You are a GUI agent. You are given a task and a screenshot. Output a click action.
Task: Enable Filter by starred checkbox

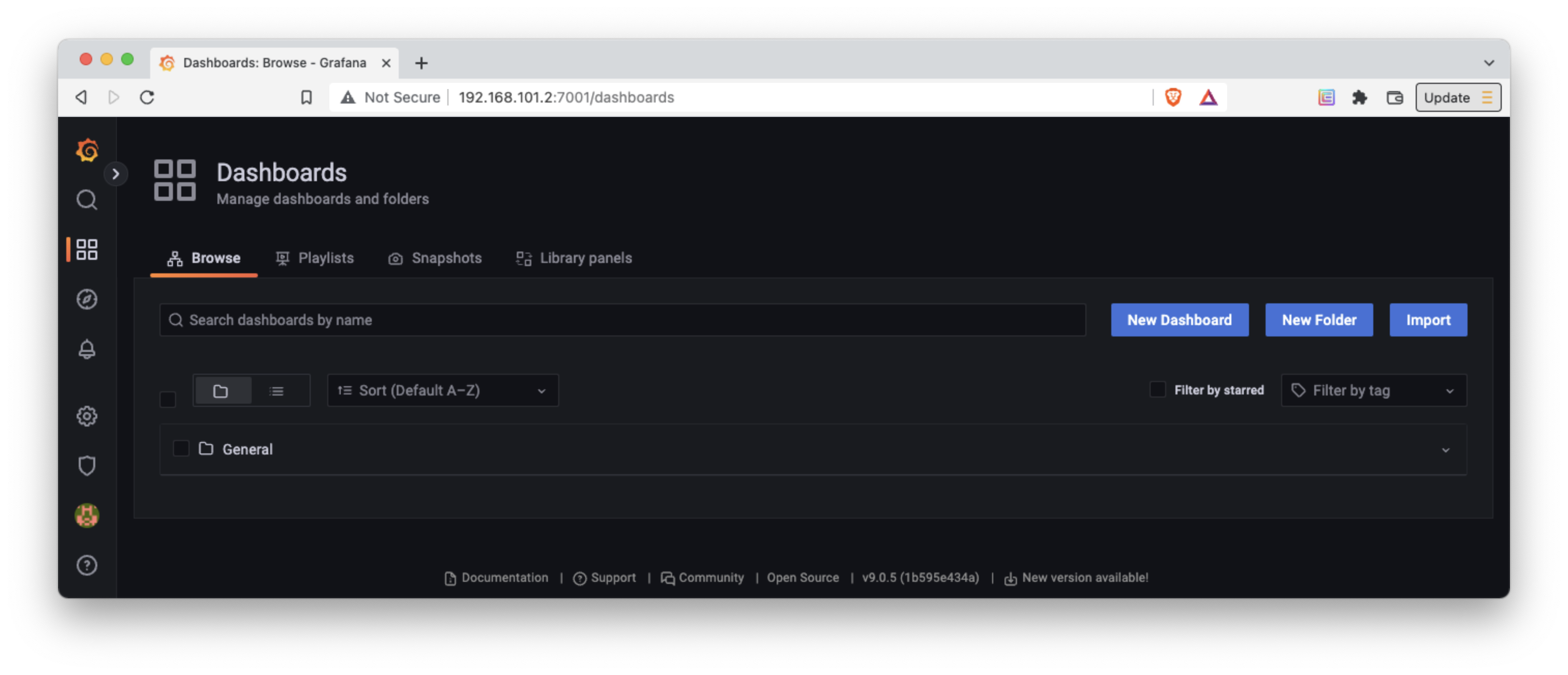tap(1157, 390)
